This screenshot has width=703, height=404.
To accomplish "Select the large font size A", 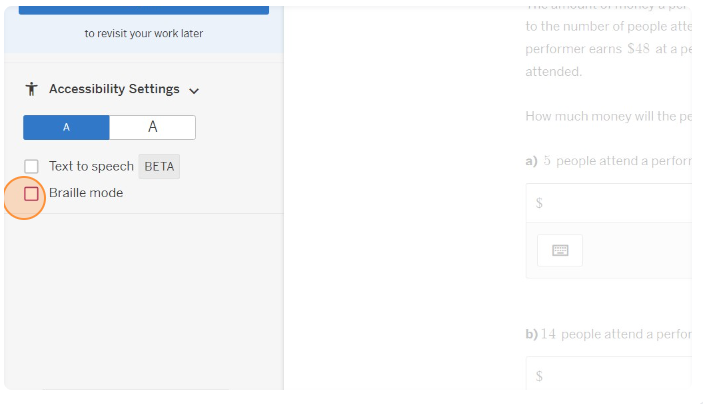I will tap(152, 127).
